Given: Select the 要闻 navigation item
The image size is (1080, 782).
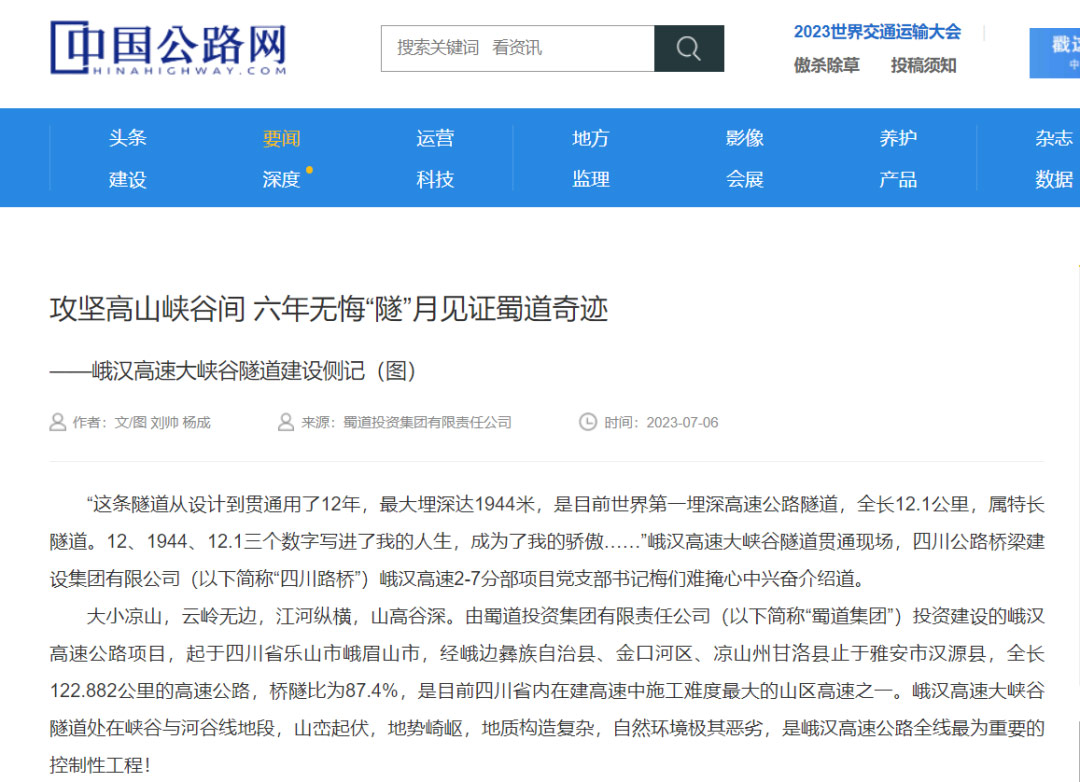Looking at the screenshot, I should 282,138.
